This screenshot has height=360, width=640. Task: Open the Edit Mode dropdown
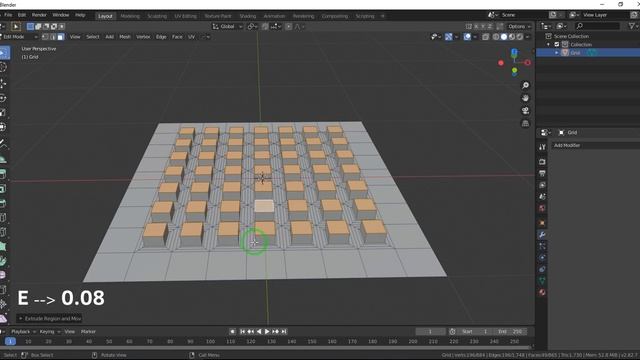coord(19,37)
